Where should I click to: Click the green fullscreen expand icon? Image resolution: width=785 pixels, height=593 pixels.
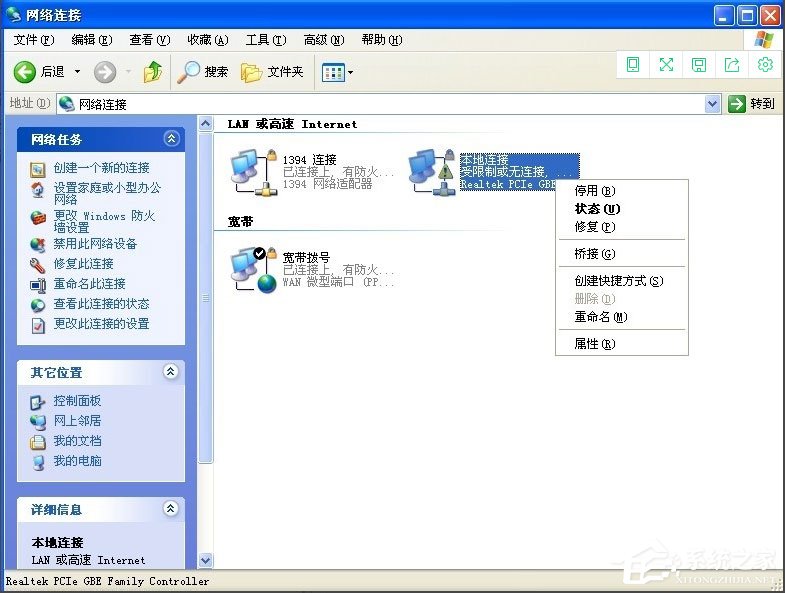click(x=666, y=65)
